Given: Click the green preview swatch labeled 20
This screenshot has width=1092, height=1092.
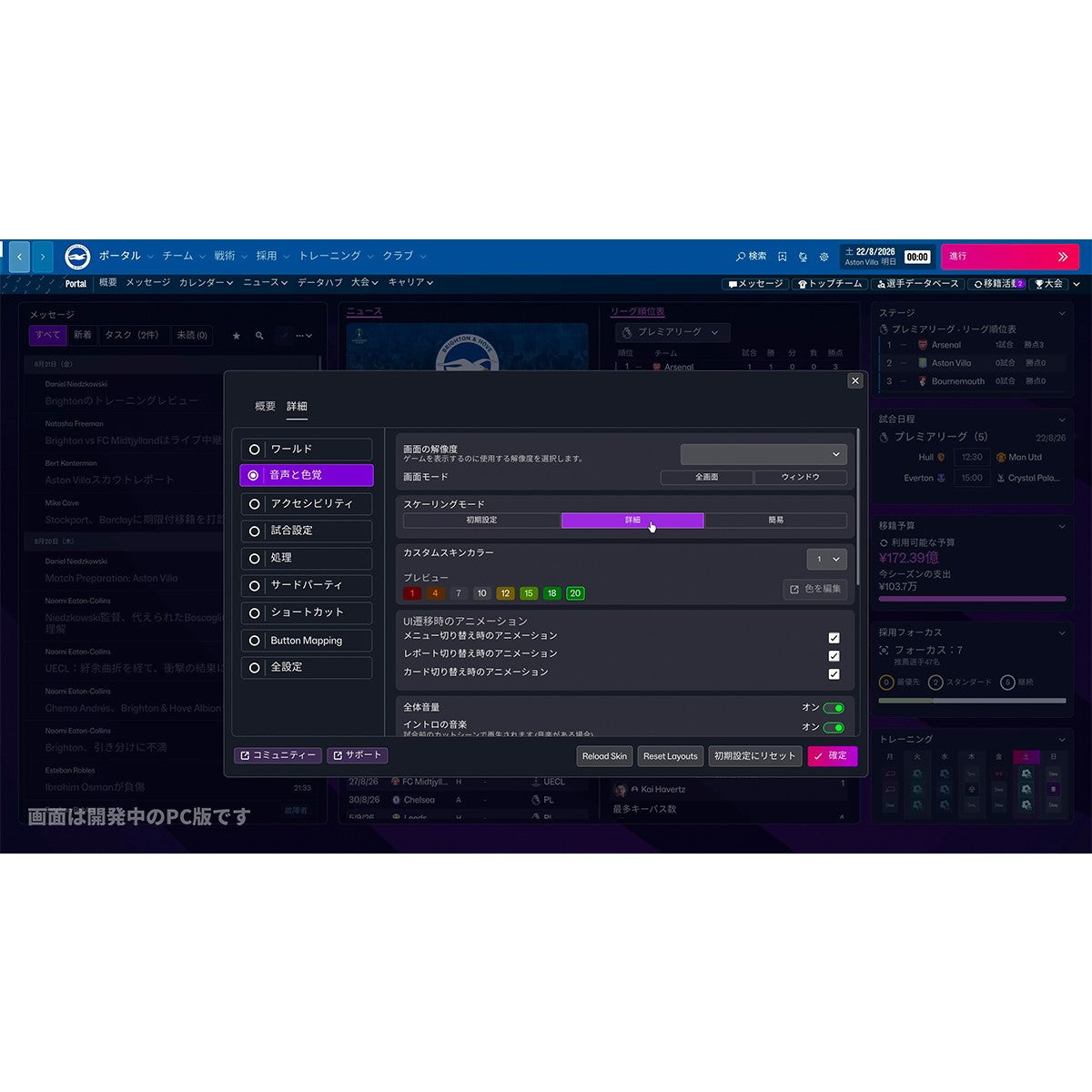Looking at the screenshot, I should coord(575,593).
